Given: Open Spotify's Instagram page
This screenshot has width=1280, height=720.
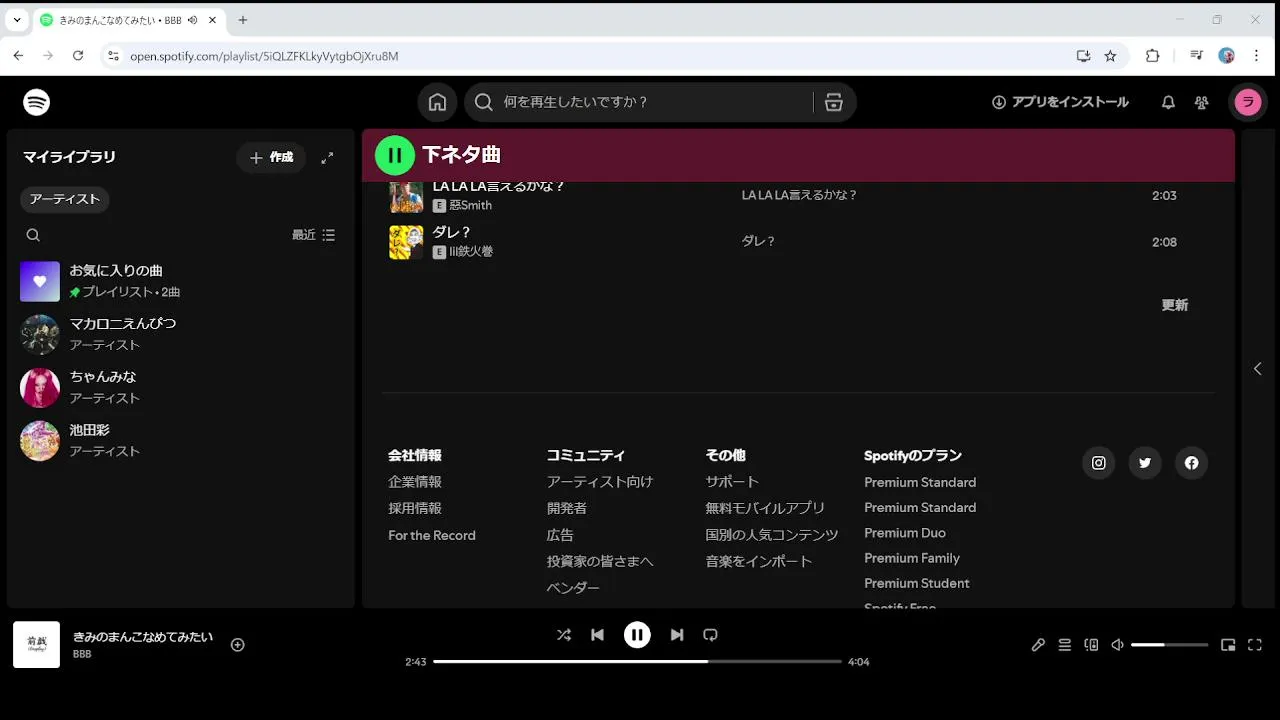Looking at the screenshot, I should click(1098, 463).
